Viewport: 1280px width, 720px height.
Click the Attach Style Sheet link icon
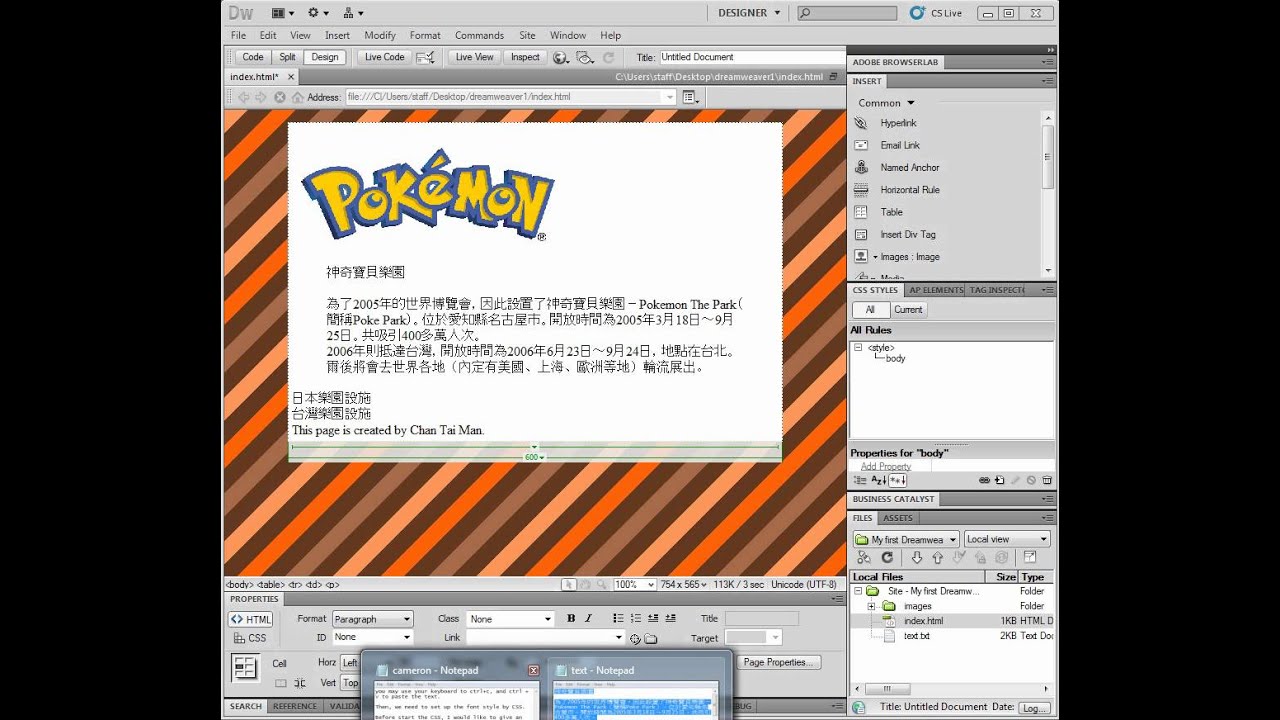tap(985, 480)
